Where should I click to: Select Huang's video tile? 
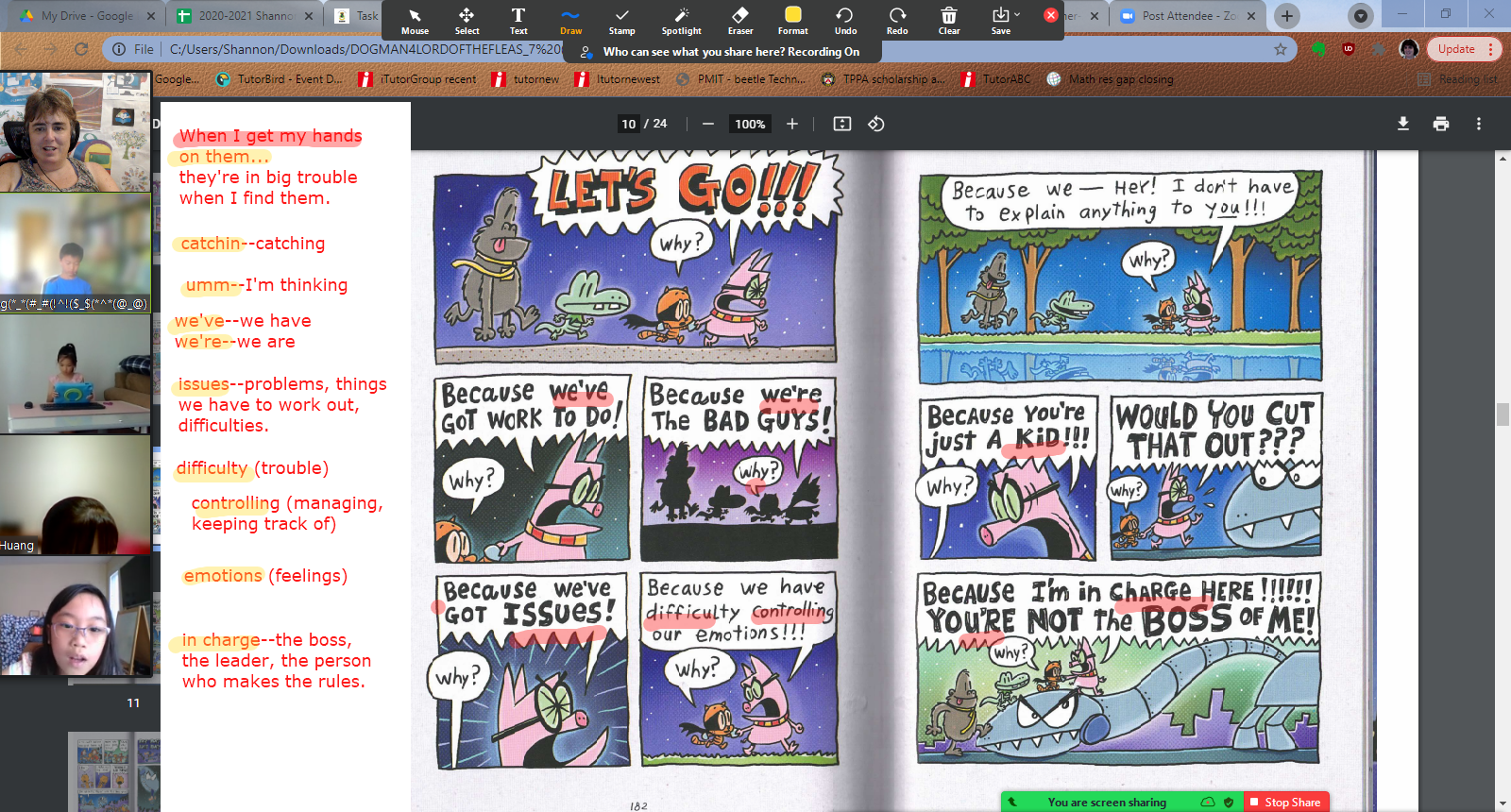(76, 494)
